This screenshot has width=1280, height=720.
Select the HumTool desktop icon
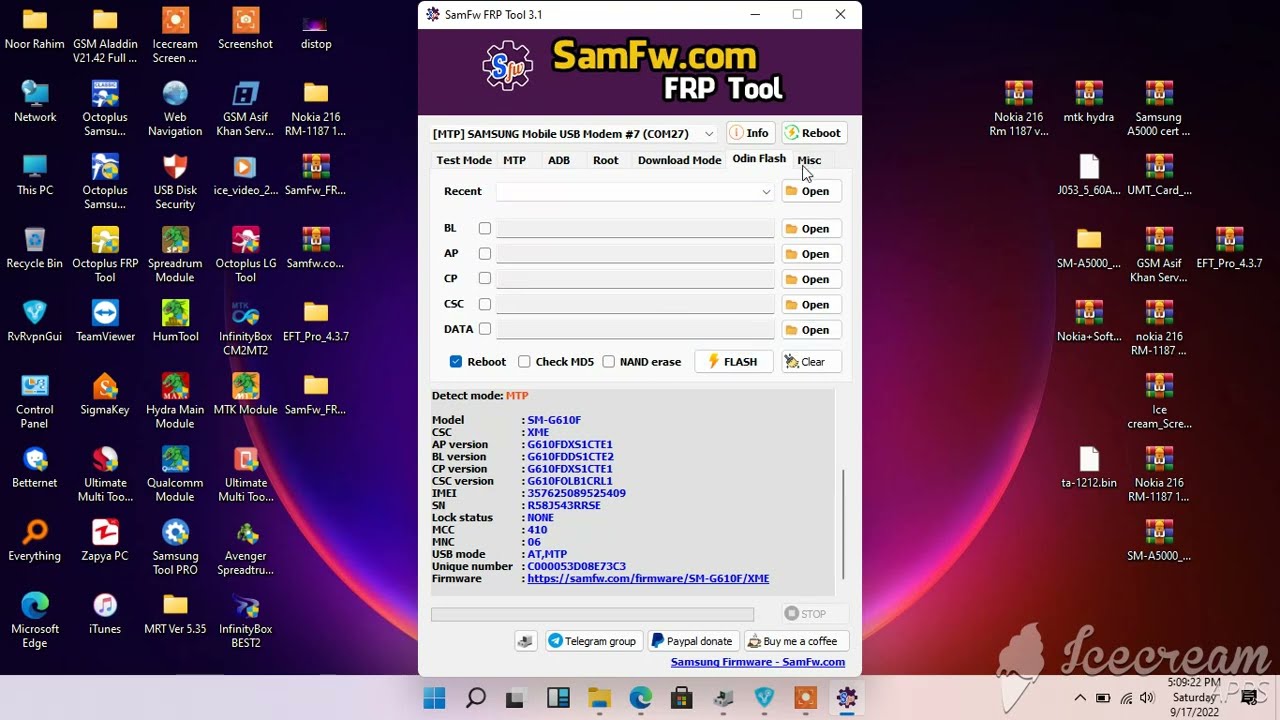click(175, 321)
